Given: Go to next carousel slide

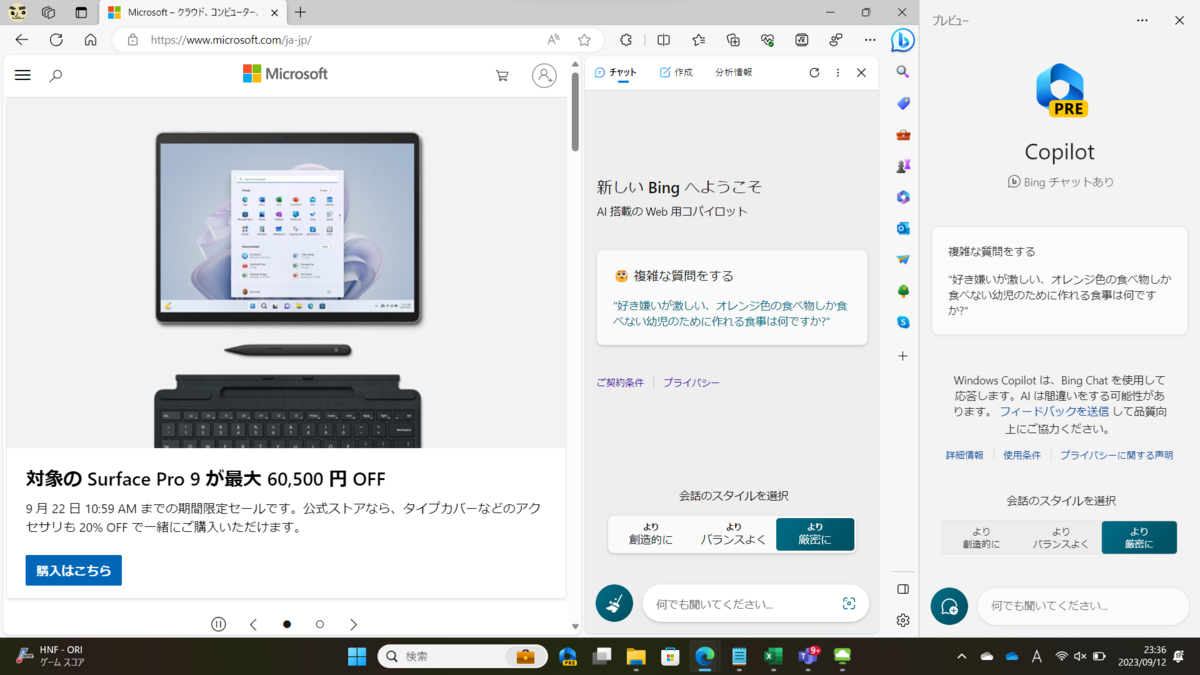Looking at the screenshot, I should (x=353, y=624).
